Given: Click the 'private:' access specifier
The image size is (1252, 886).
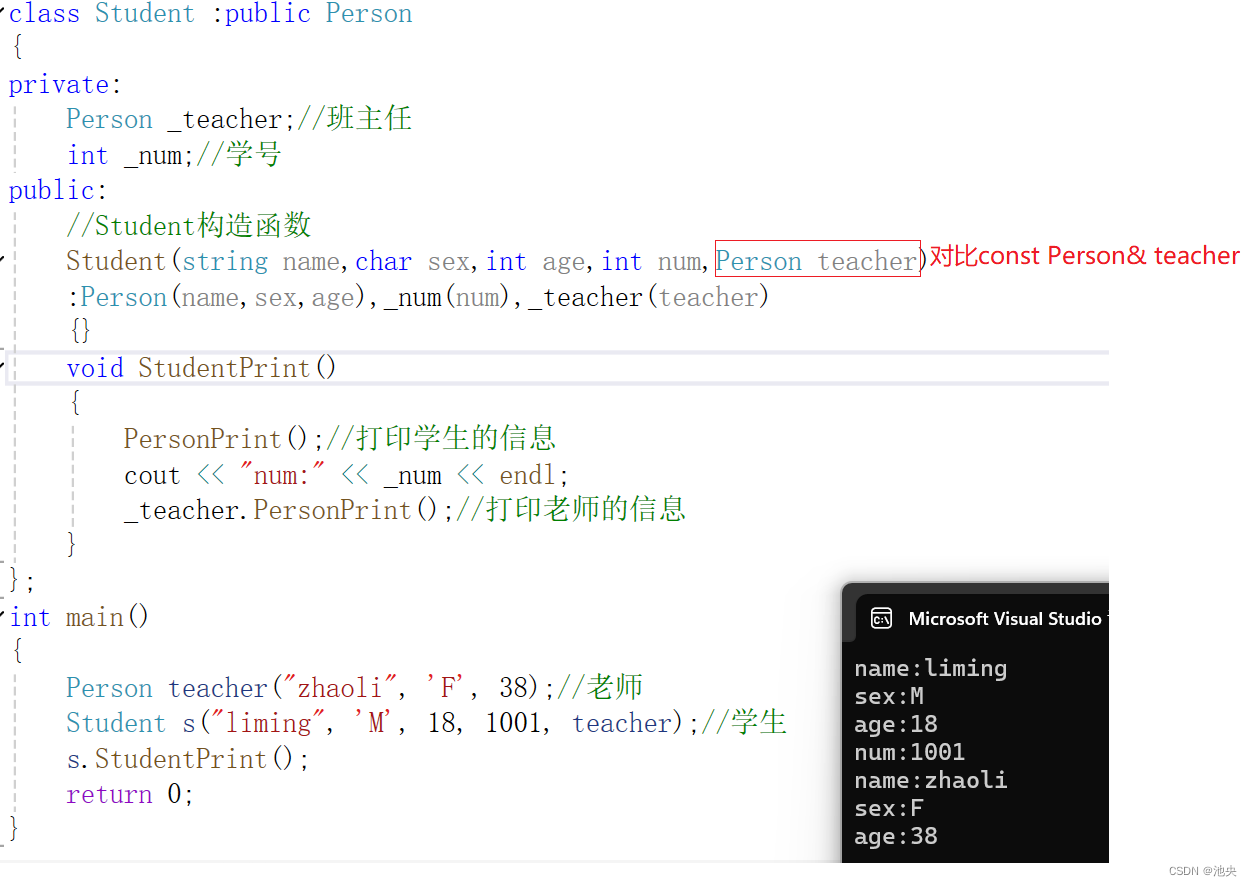Looking at the screenshot, I should [65, 85].
